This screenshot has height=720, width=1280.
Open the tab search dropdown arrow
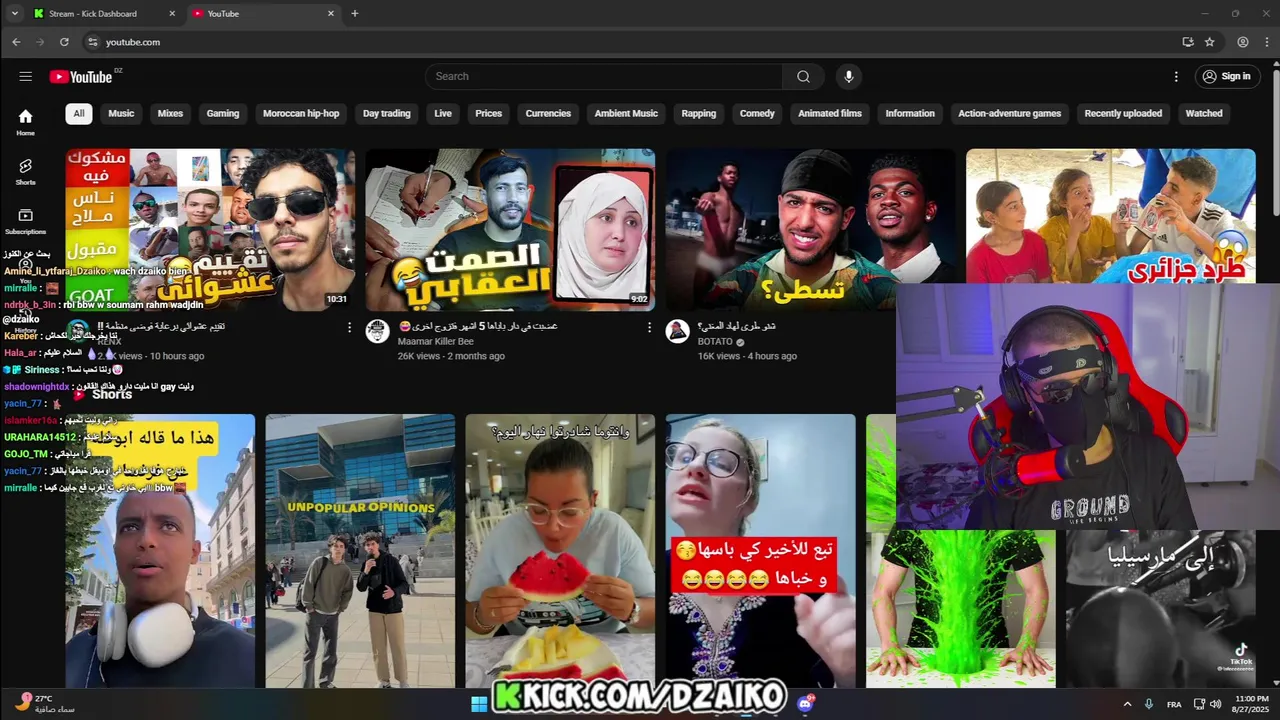click(x=14, y=13)
